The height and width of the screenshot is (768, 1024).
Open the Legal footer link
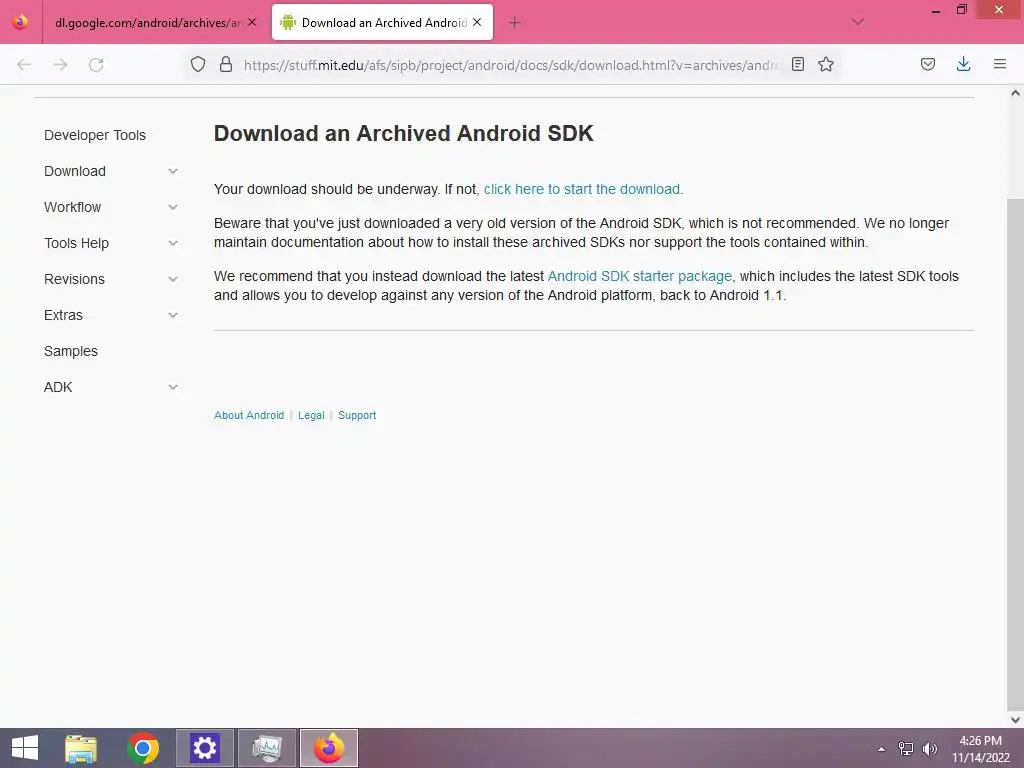(x=311, y=415)
